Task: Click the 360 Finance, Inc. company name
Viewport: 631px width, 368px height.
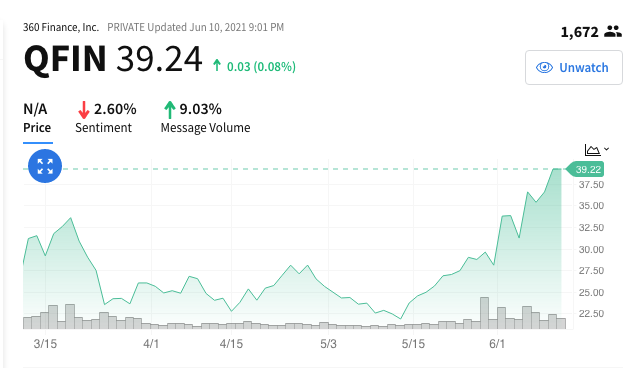Action: click(x=61, y=27)
